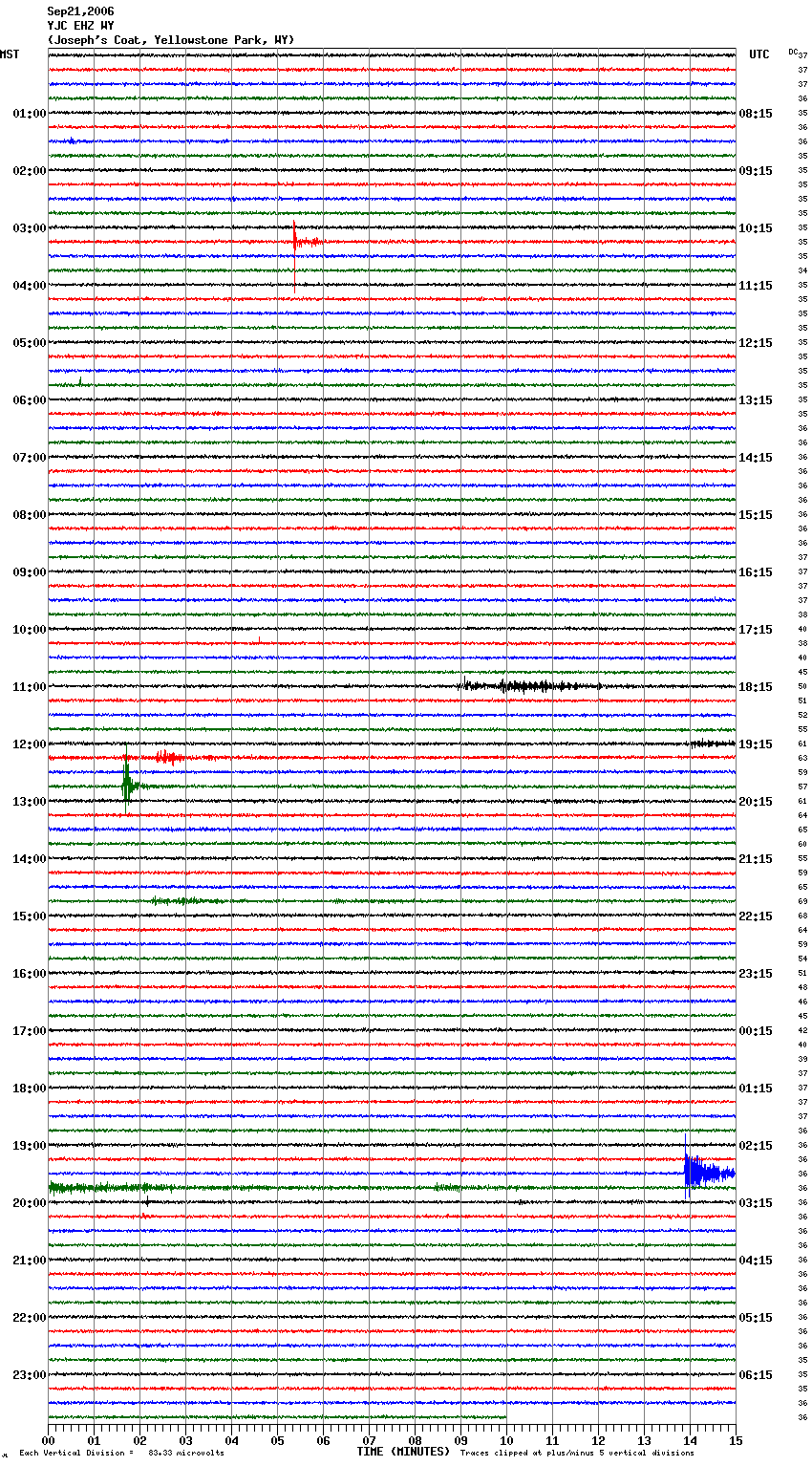Click the 19:15 UTC time label
812x1466 pixels.
[756, 744]
